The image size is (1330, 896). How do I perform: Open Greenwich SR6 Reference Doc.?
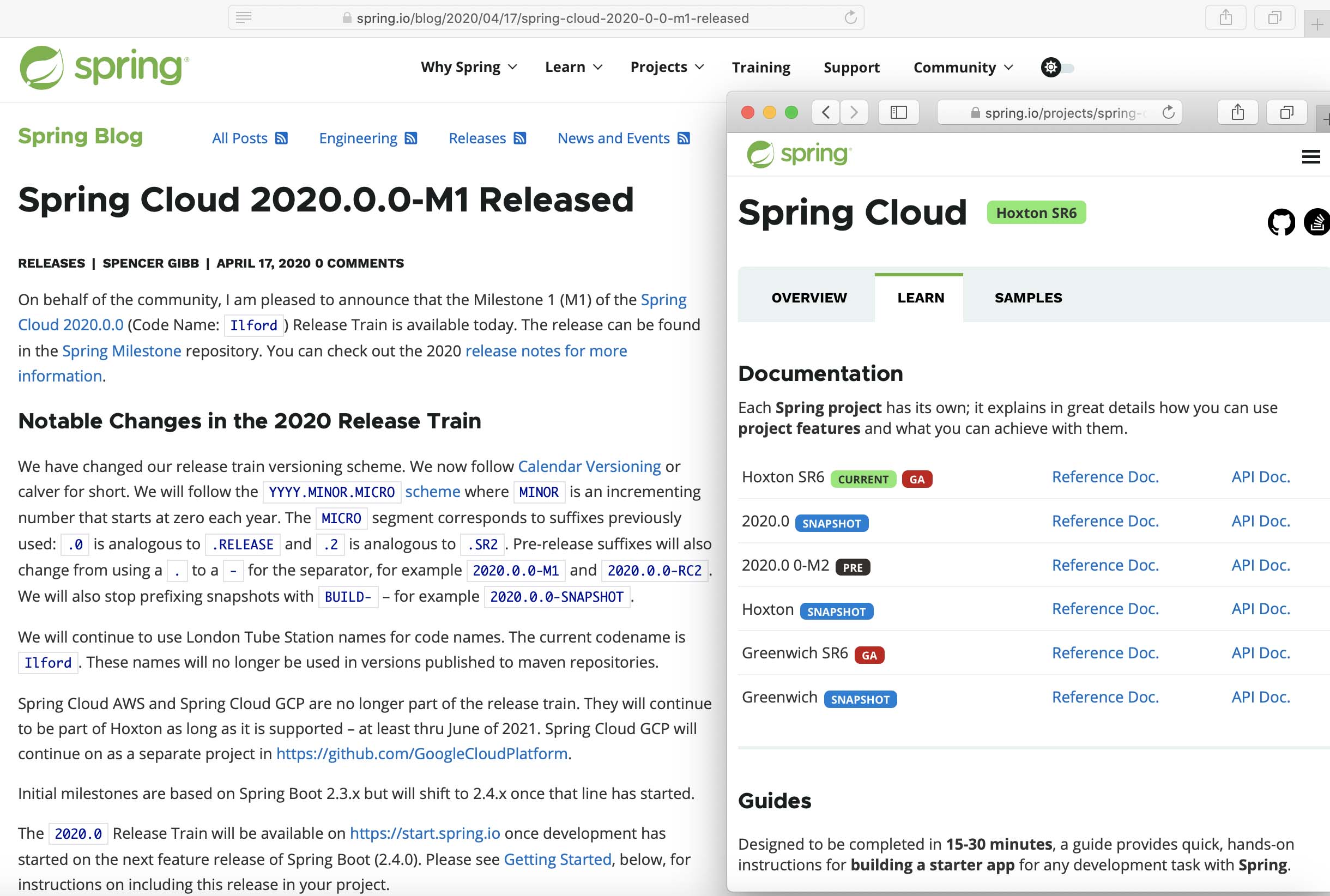click(x=1105, y=652)
